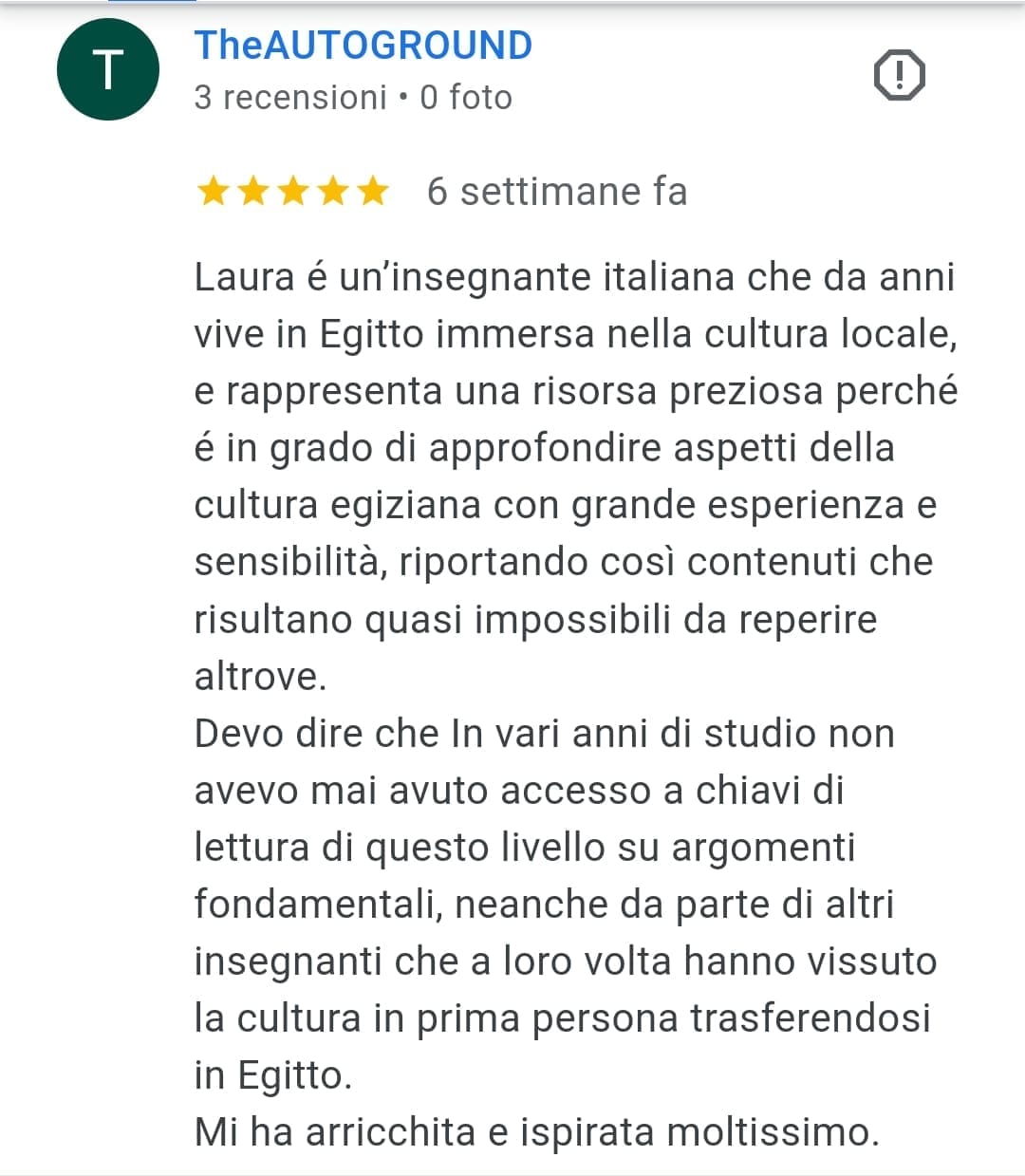1025x1176 pixels.
Task: Open TheAUTOGROUND reviewer profile name
Action: [x=363, y=46]
